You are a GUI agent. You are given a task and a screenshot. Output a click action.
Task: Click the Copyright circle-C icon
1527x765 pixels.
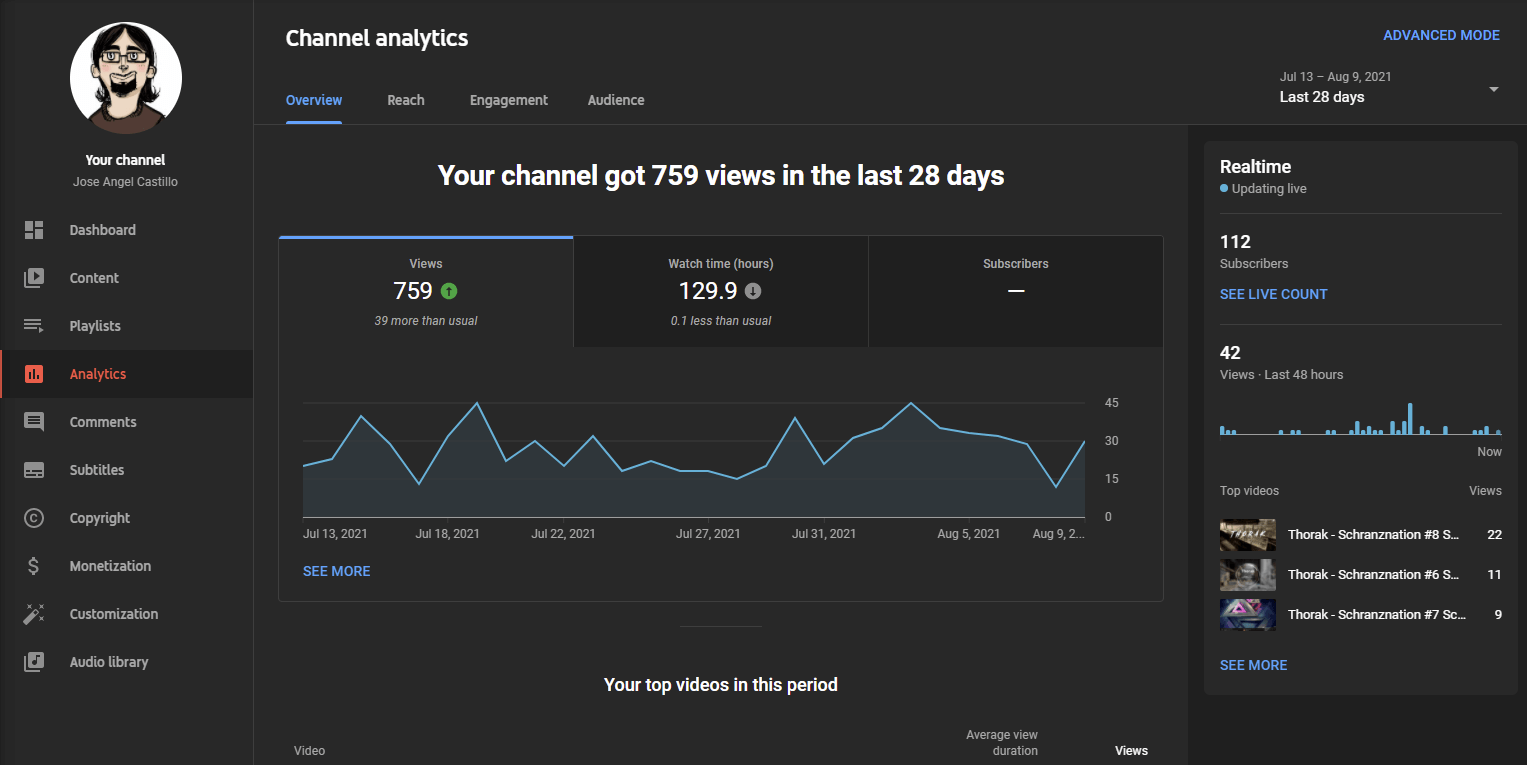(x=34, y=518)
